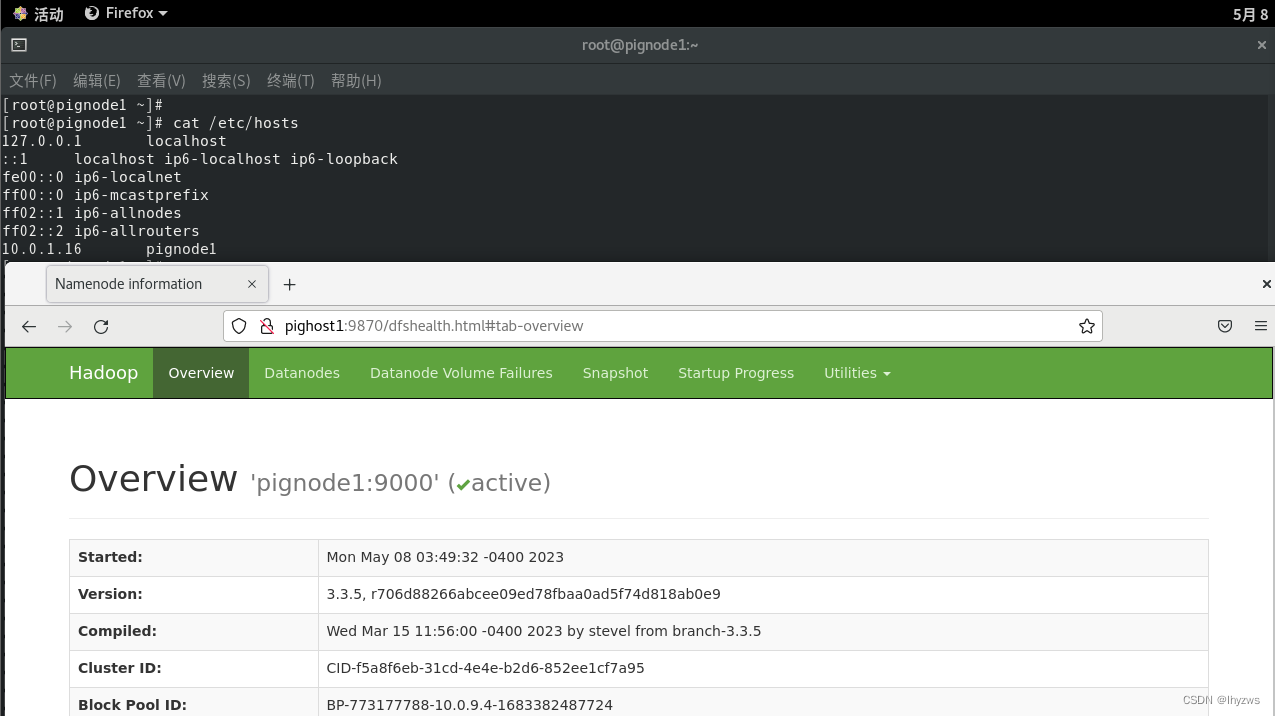Open the Firefox application menu in top bar
The height and width of the screenshot is (716, 1275).
pos(126,13)
